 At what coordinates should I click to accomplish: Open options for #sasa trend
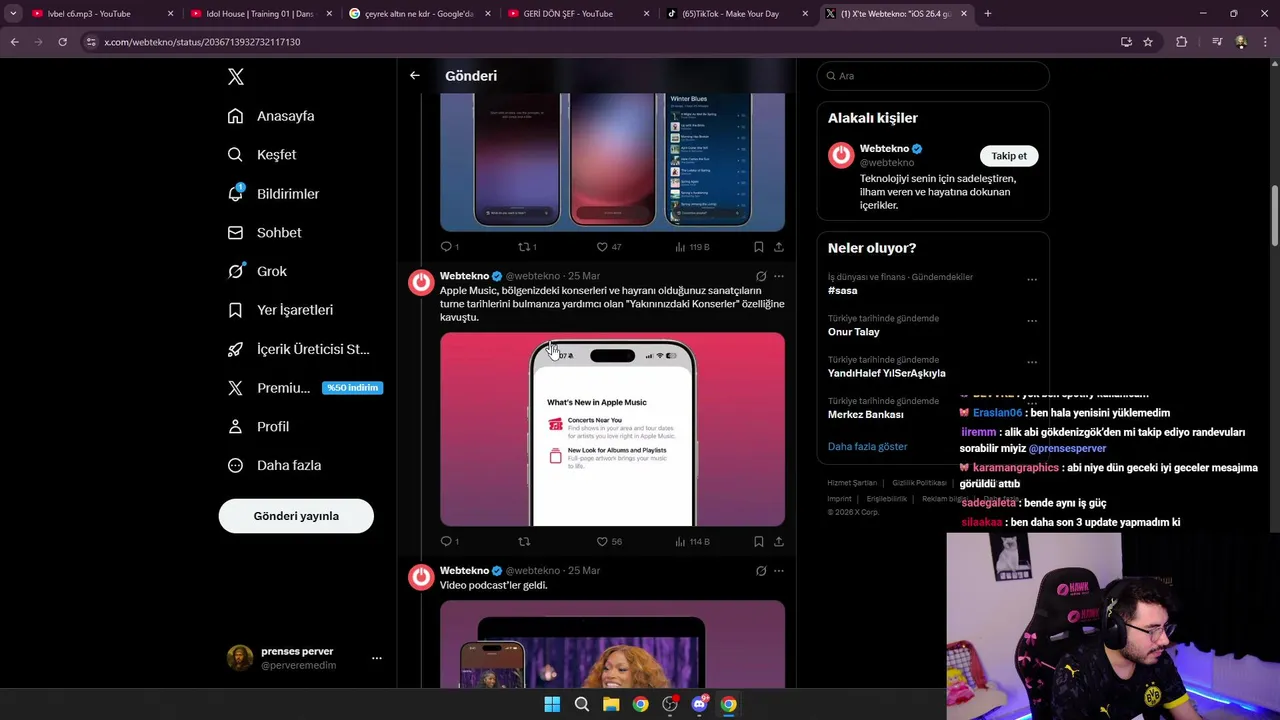[1032, 280]
